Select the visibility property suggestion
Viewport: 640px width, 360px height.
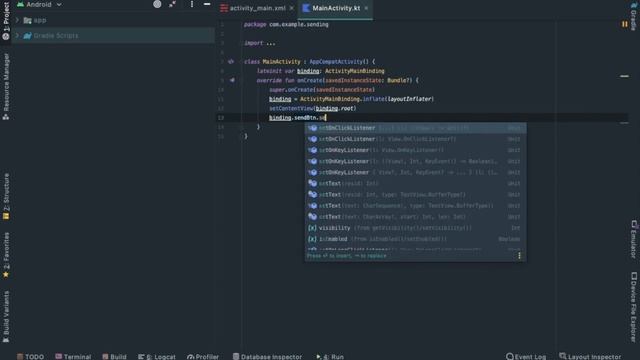click(x=416, y=228)
